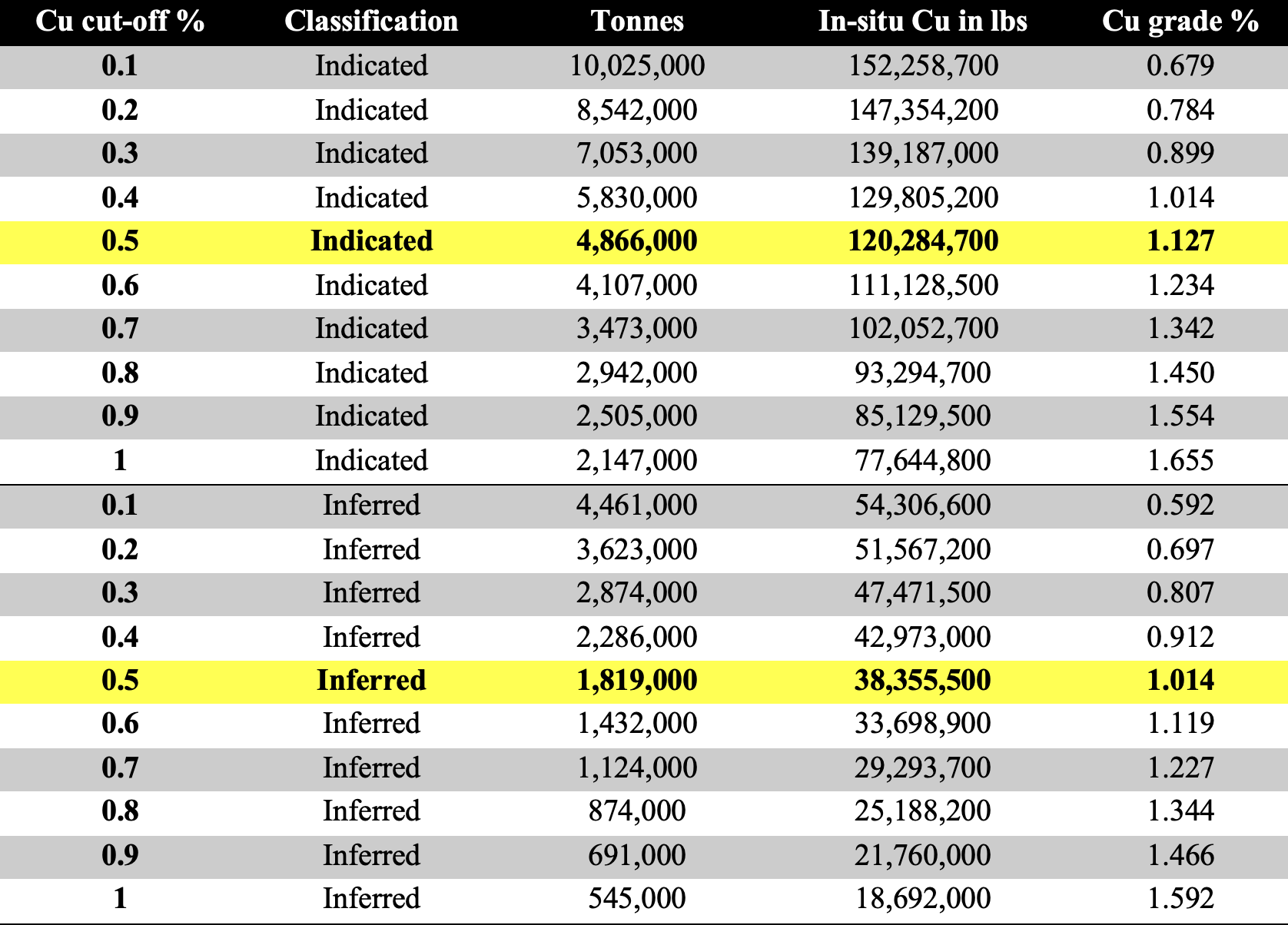
Task: Select the 0.592 Cu grade value
Action: [x=1180, y=506]
